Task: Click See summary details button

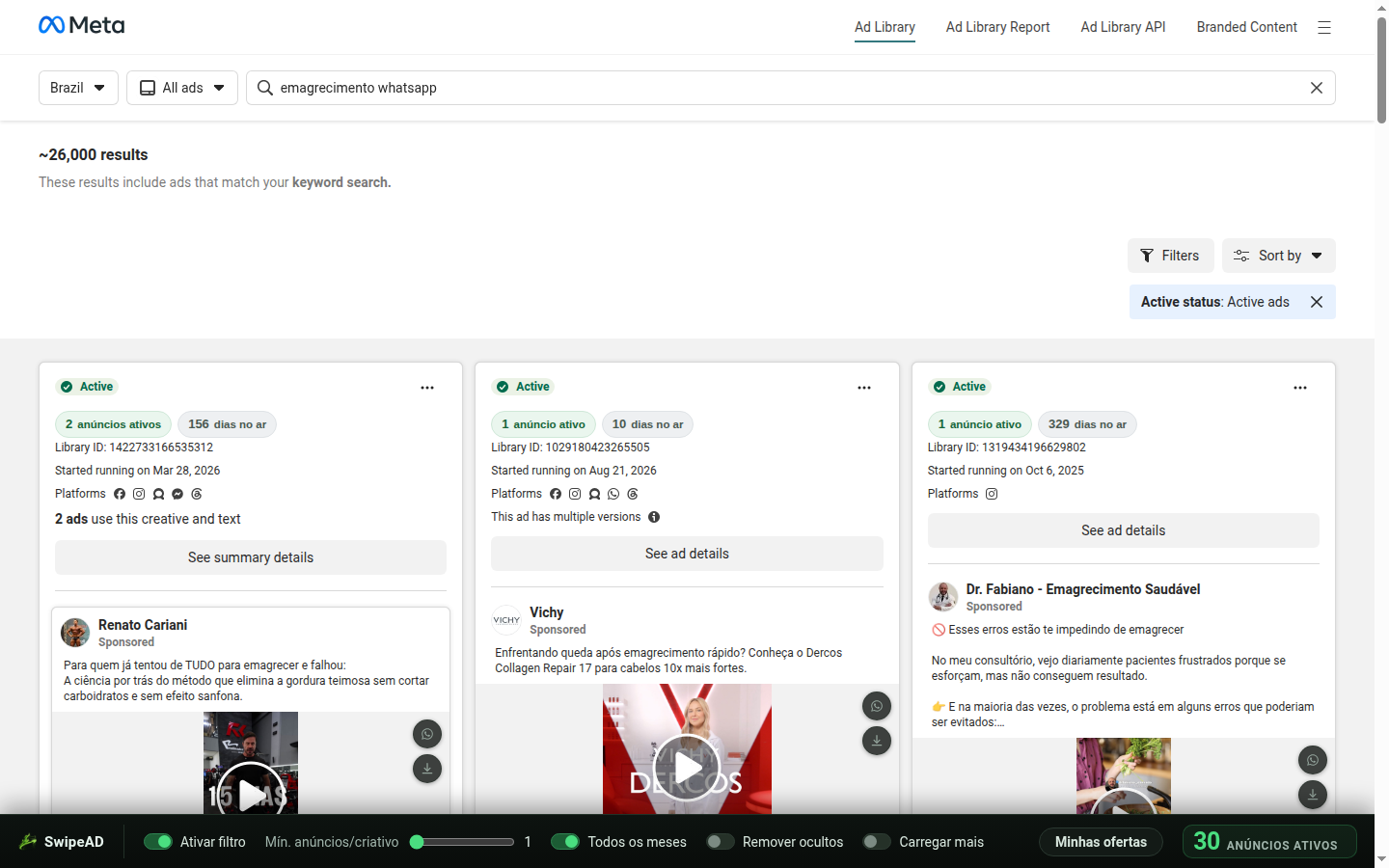Action: [x=251, y=557]
